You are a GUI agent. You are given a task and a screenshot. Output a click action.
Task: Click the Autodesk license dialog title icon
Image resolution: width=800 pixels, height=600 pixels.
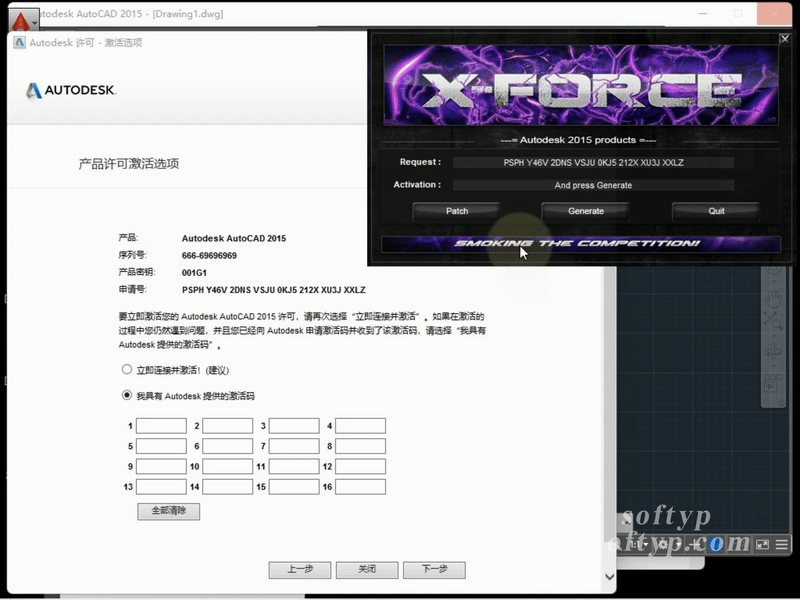[x=19, y=43]
